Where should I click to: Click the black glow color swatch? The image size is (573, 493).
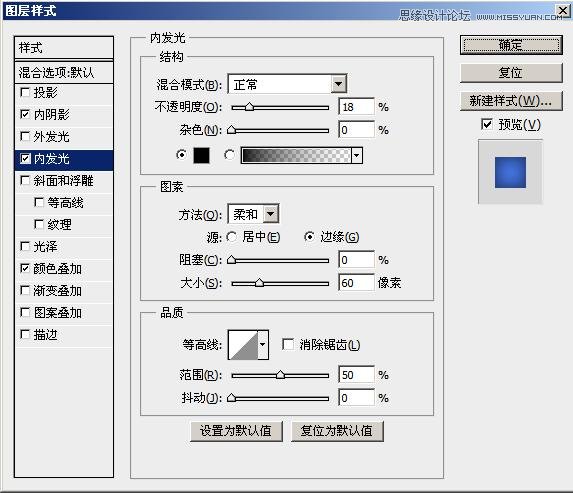point(201,155)
